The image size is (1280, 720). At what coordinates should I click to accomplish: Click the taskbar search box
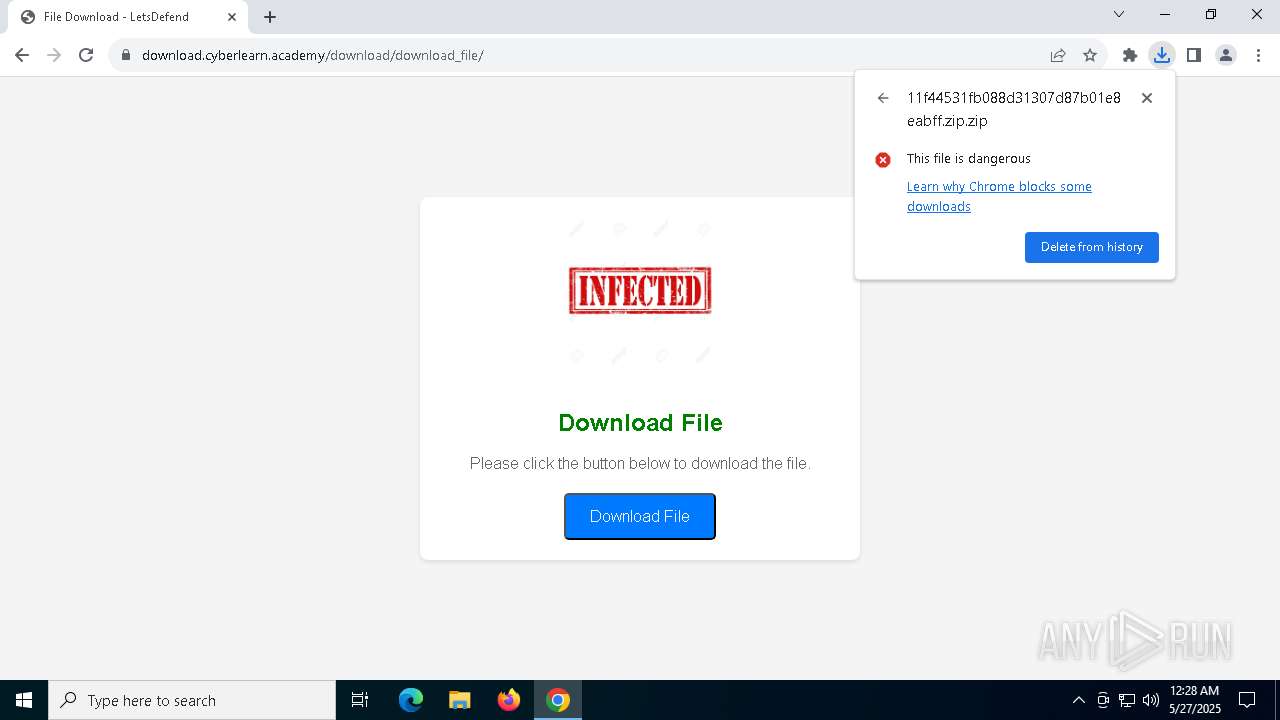[192, 700]
